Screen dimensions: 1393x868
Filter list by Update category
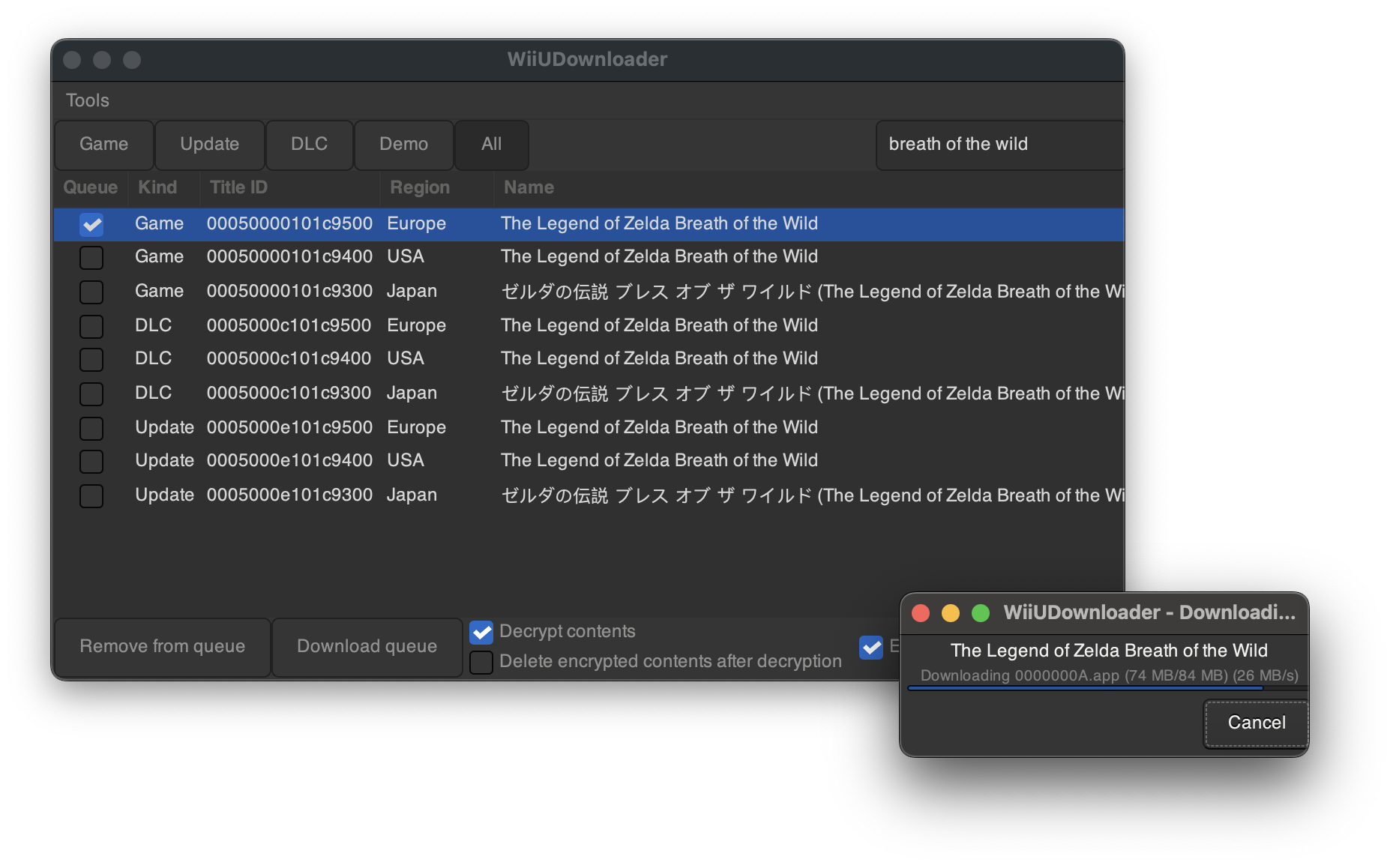point(210,144)
